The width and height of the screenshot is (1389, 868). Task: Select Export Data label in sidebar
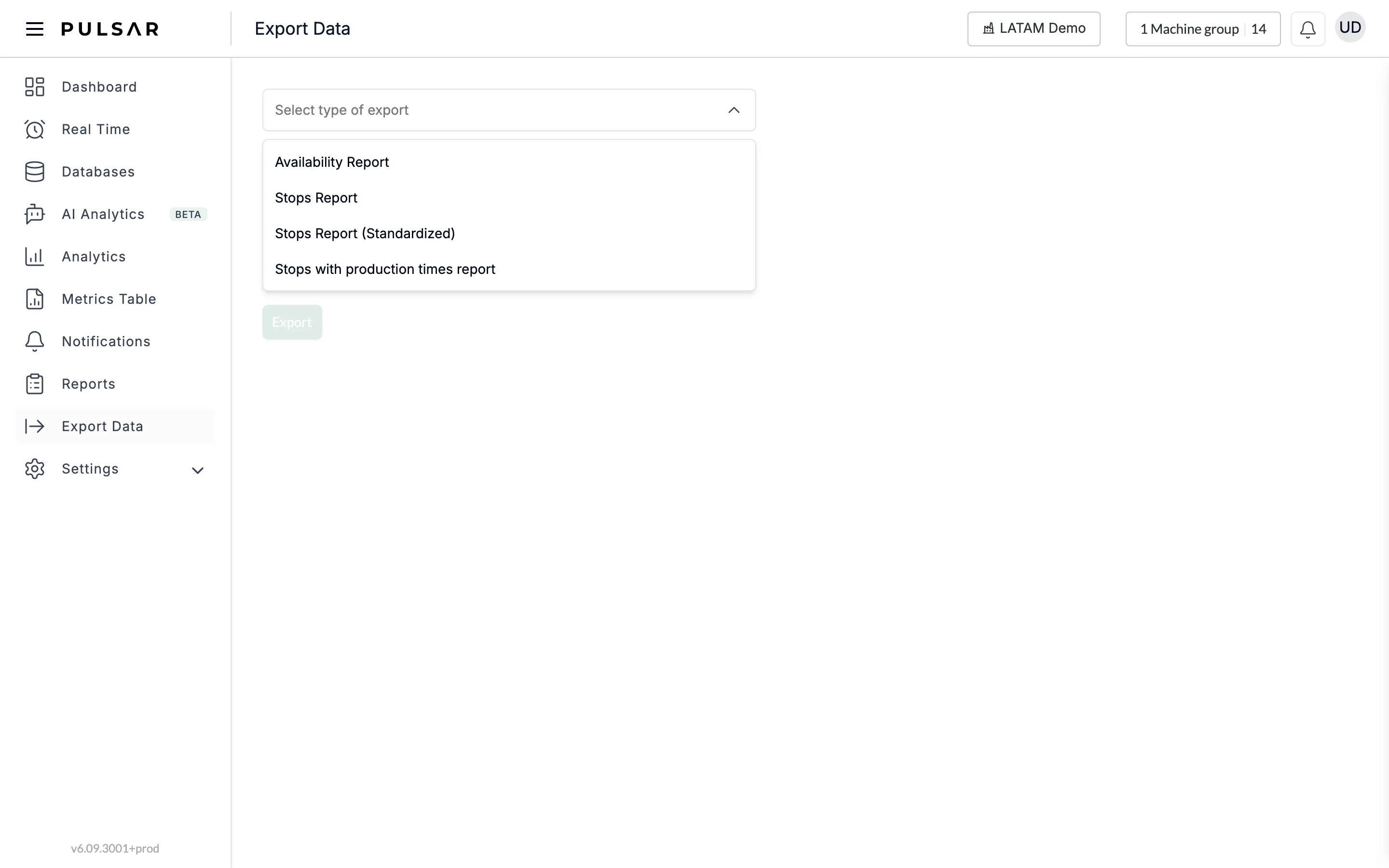(103, 427)
